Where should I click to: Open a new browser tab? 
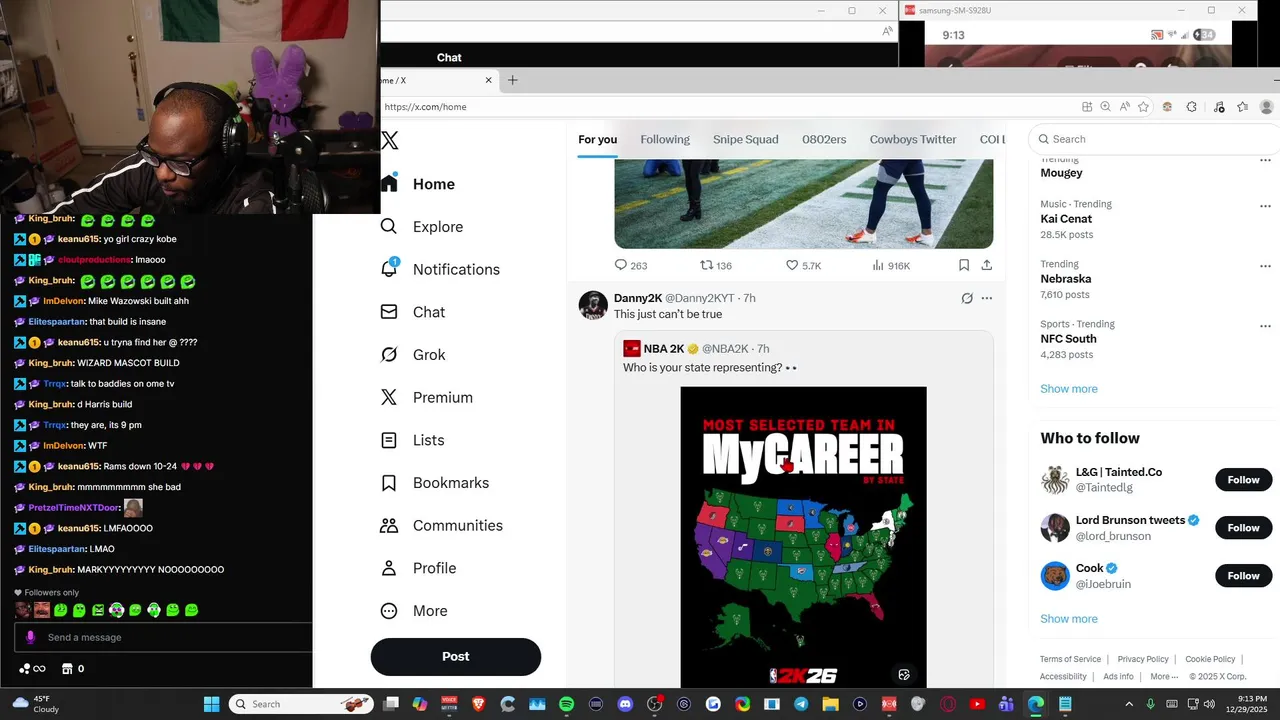(x=513, y=80)
